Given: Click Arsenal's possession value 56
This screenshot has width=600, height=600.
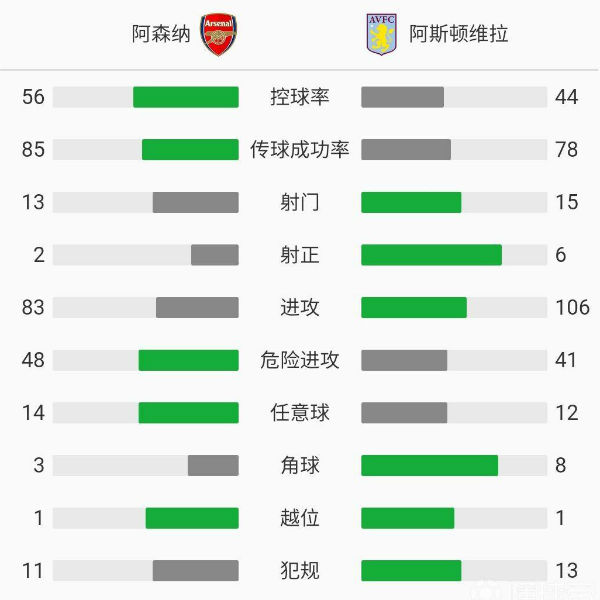Looking at the screenshot, I should point(33,97).
